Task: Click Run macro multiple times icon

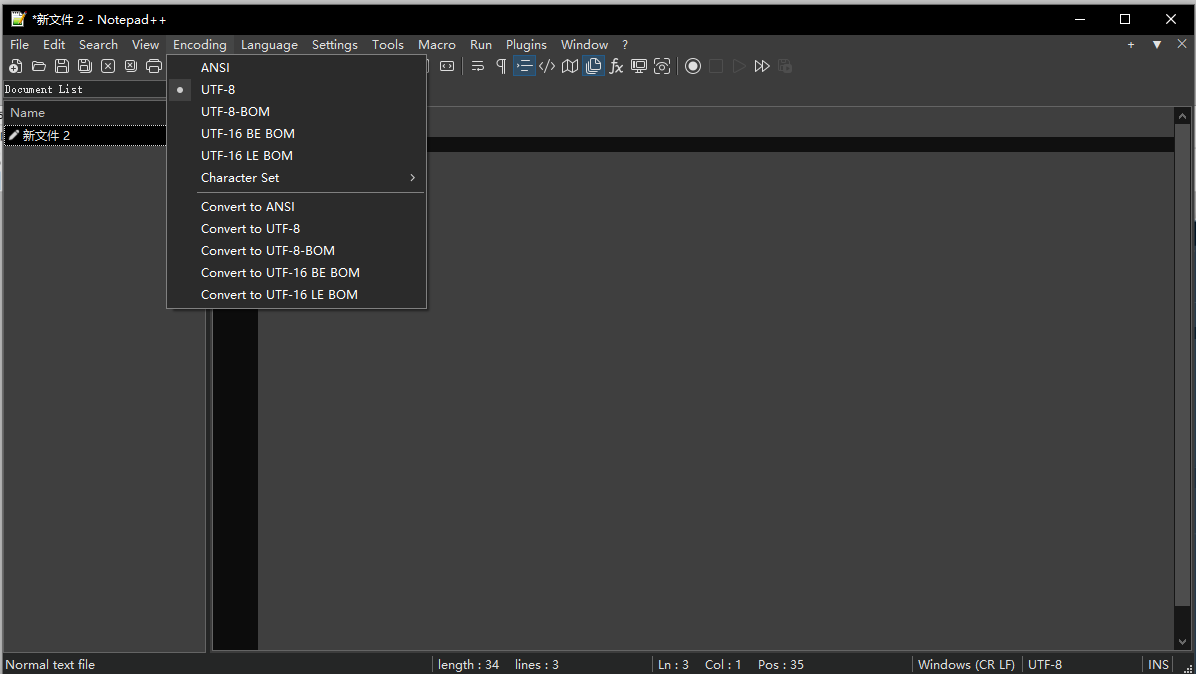Action: click(761, 66)
